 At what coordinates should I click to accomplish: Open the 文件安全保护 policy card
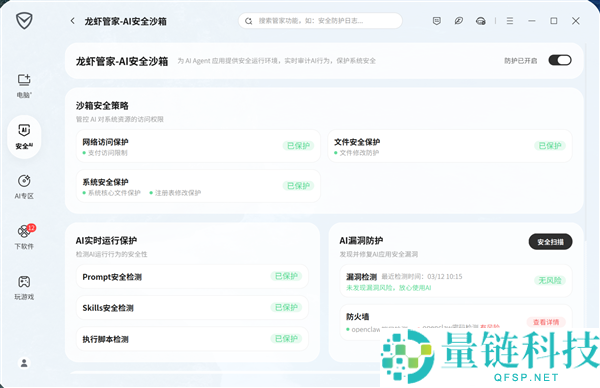[450, 146]
